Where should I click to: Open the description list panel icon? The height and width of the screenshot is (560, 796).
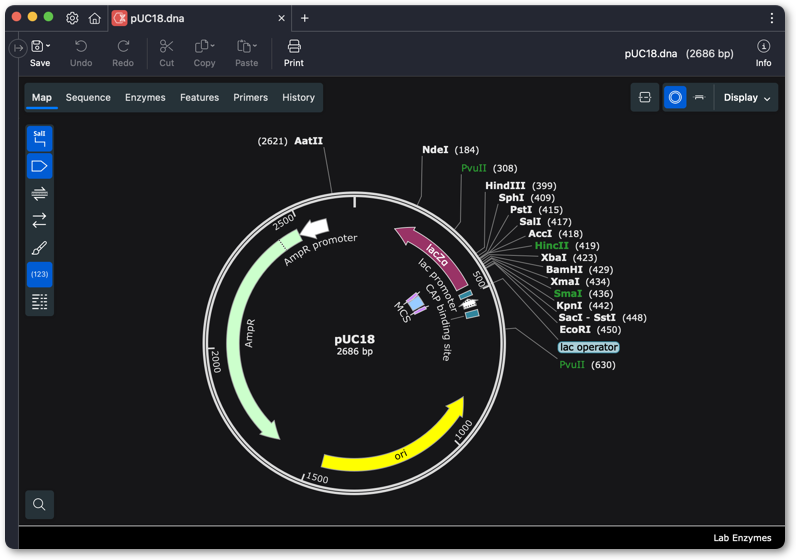point(39,302)
